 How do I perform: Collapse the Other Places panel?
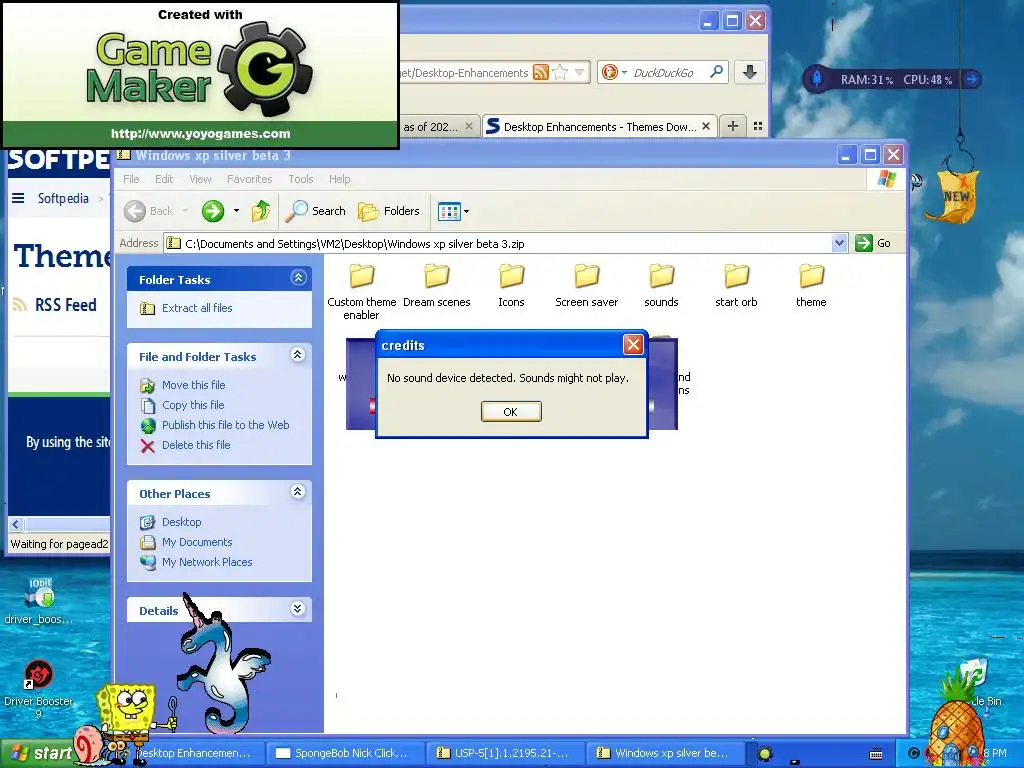[298, 492]
